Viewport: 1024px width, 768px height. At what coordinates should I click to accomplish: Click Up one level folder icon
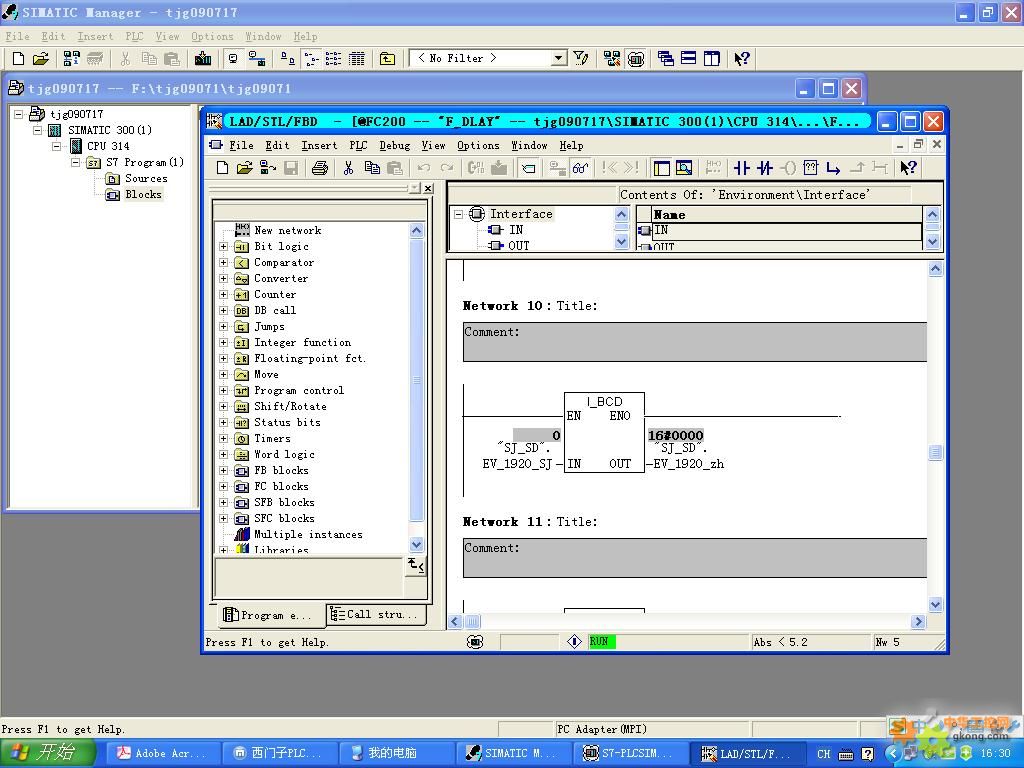click(387, 58)
